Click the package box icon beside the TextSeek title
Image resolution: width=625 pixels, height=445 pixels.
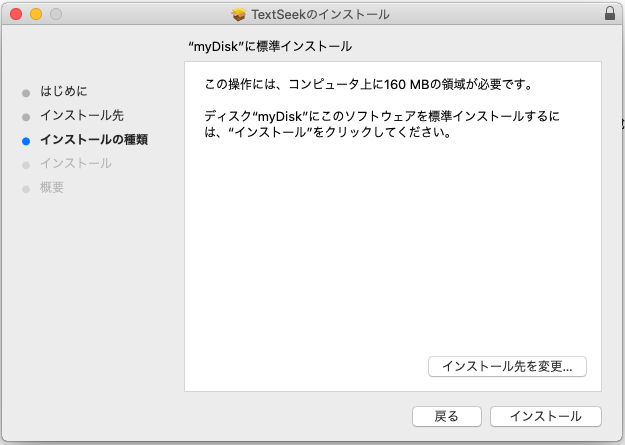click(x=238, y=14)
